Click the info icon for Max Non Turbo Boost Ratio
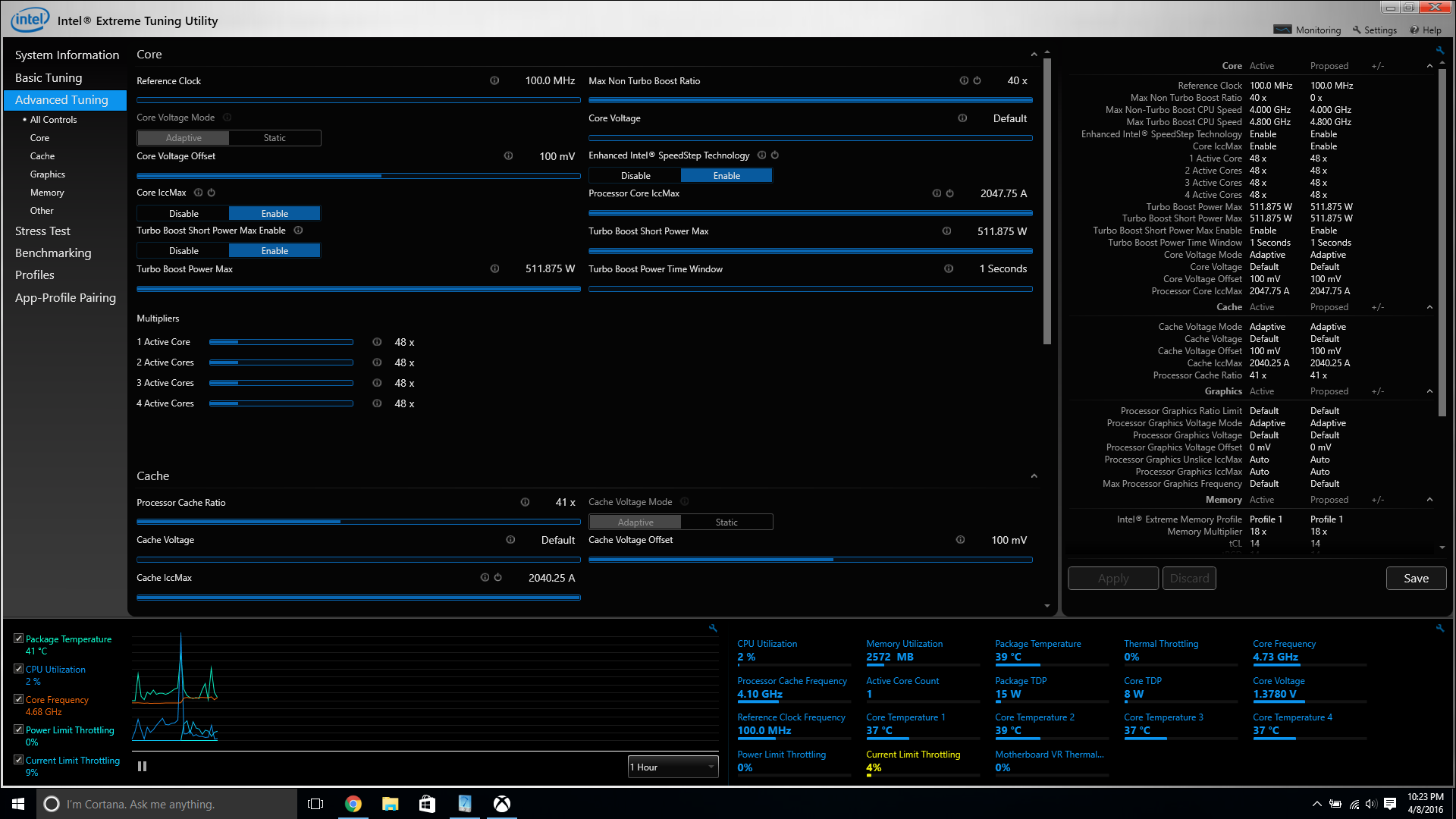 click(x=964, y=81)
